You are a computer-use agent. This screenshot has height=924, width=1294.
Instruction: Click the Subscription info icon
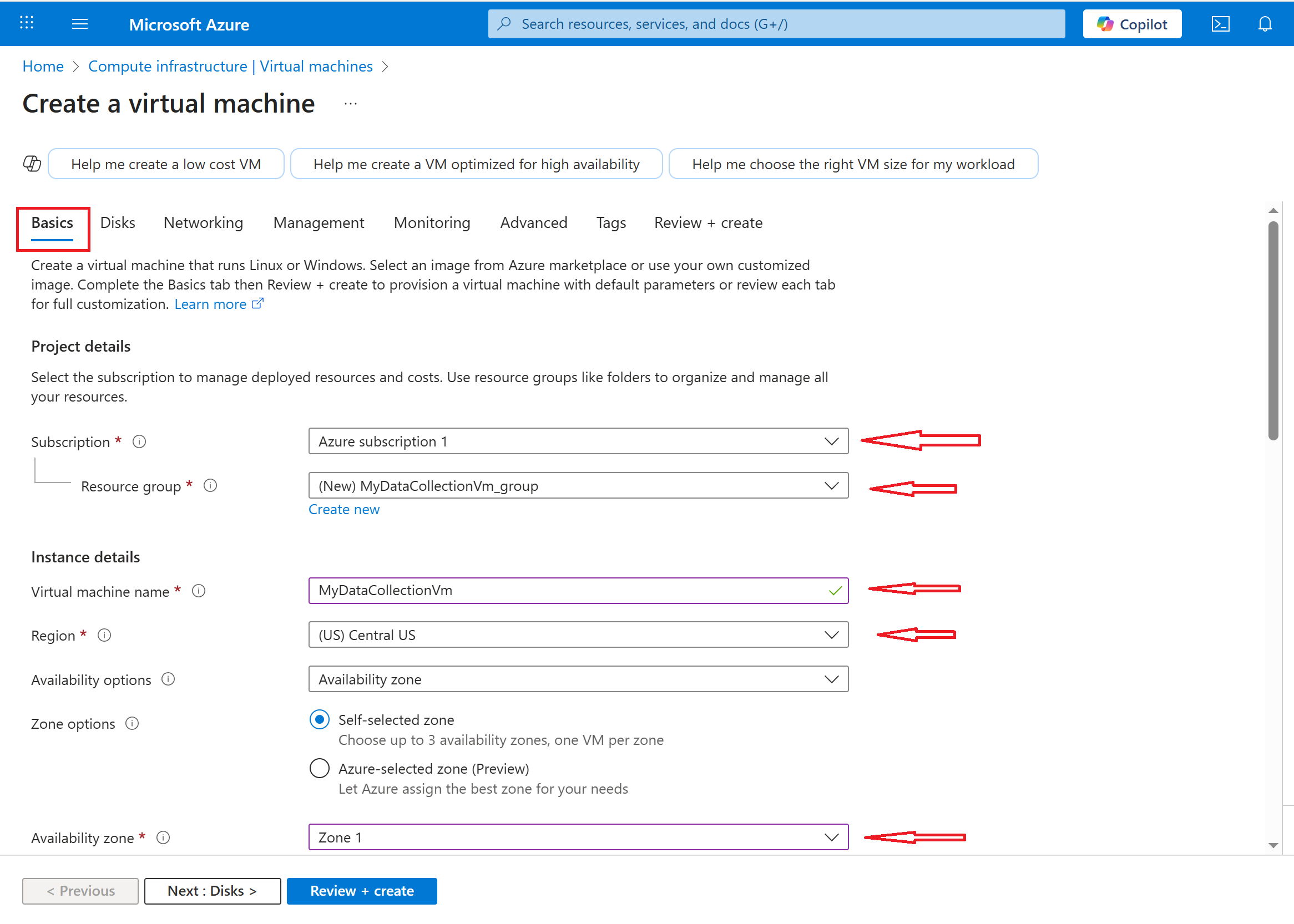tap(139, 441)
